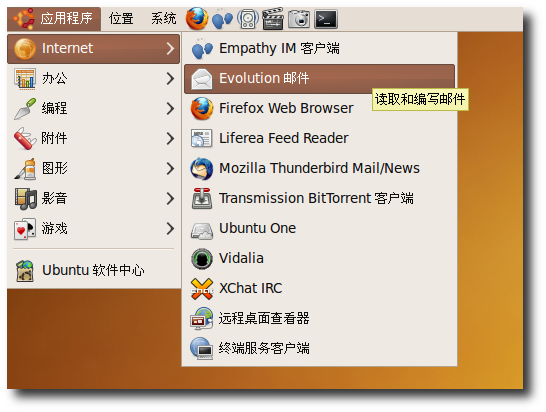Select the 影音 category
546x412 pixels.
pos(93,199)
